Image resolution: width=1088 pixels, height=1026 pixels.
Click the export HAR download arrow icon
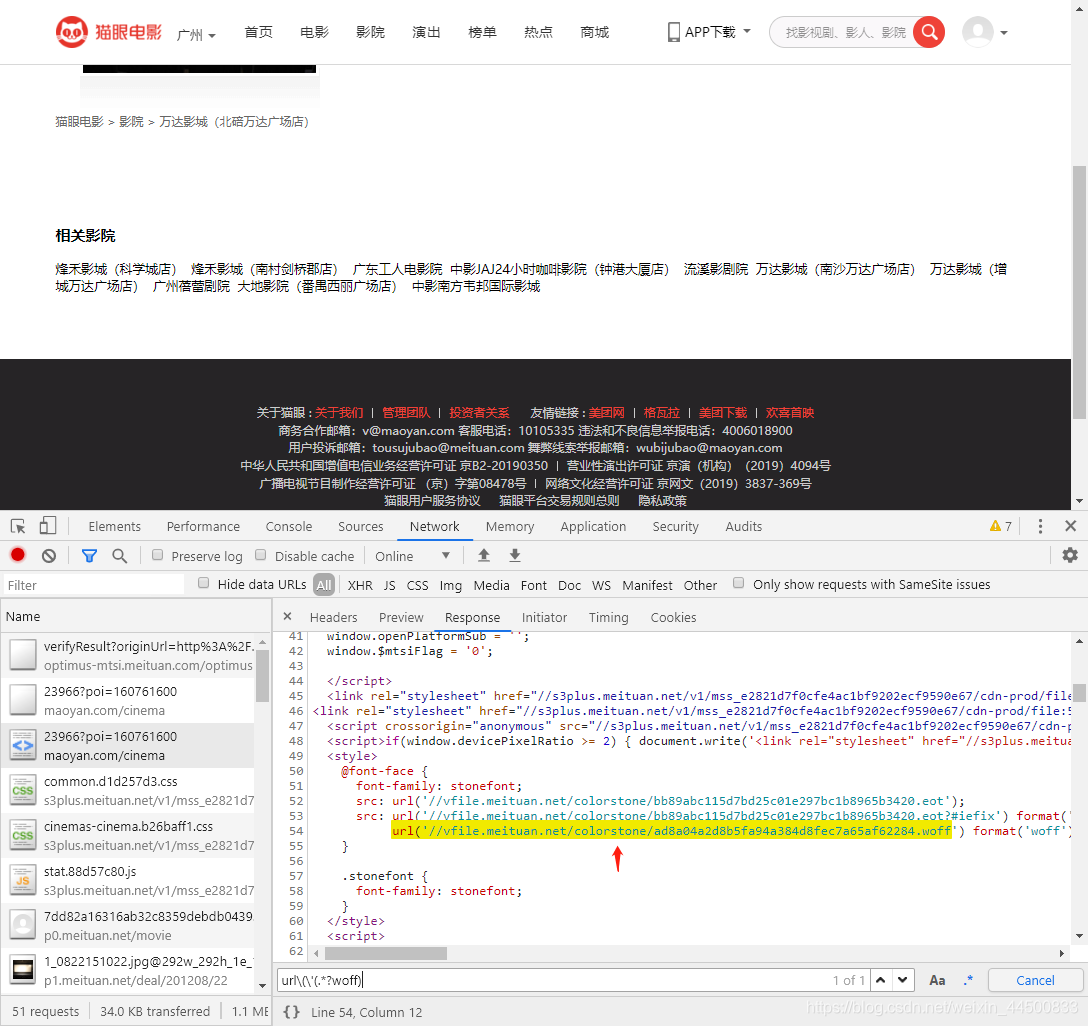point(515,555)
